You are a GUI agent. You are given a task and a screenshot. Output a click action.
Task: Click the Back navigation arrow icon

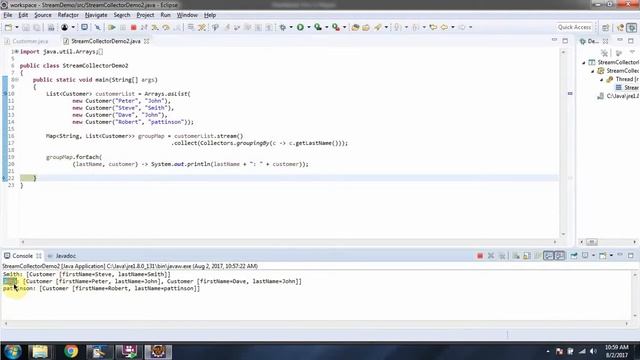coord(444,27)
